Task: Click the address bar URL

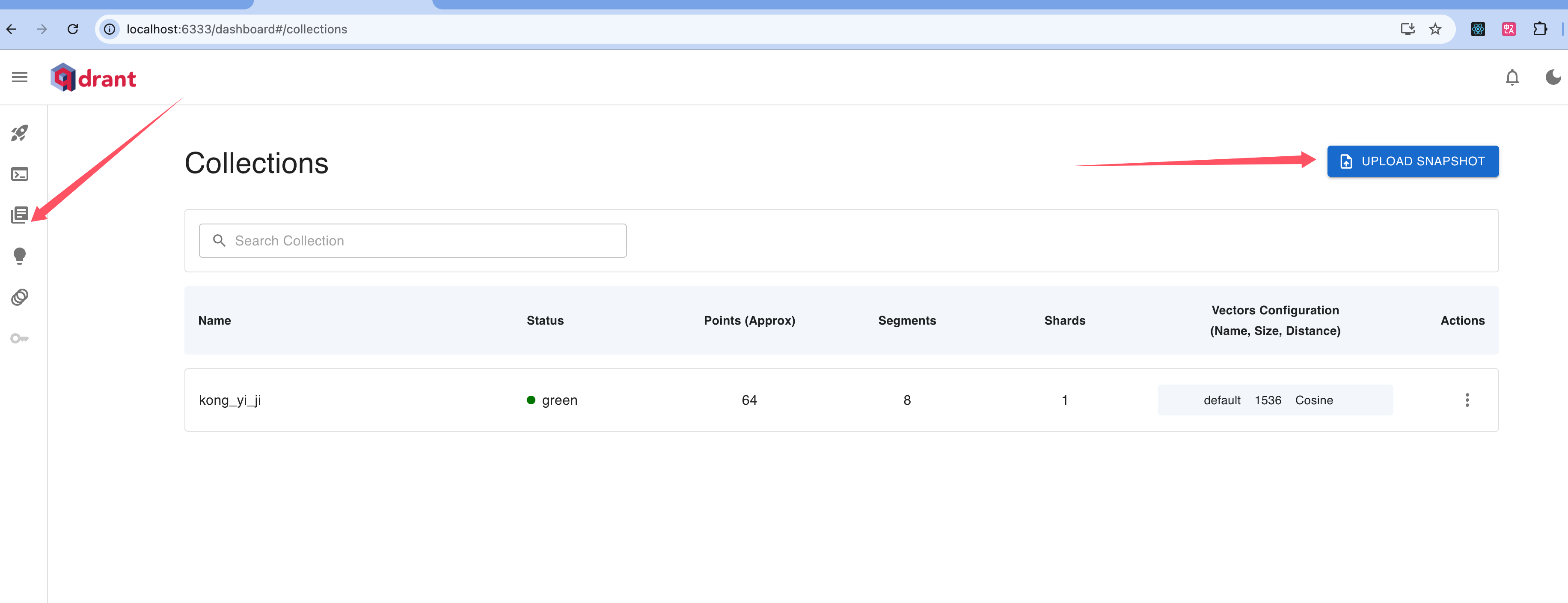Action: click(x=237, y=29)
